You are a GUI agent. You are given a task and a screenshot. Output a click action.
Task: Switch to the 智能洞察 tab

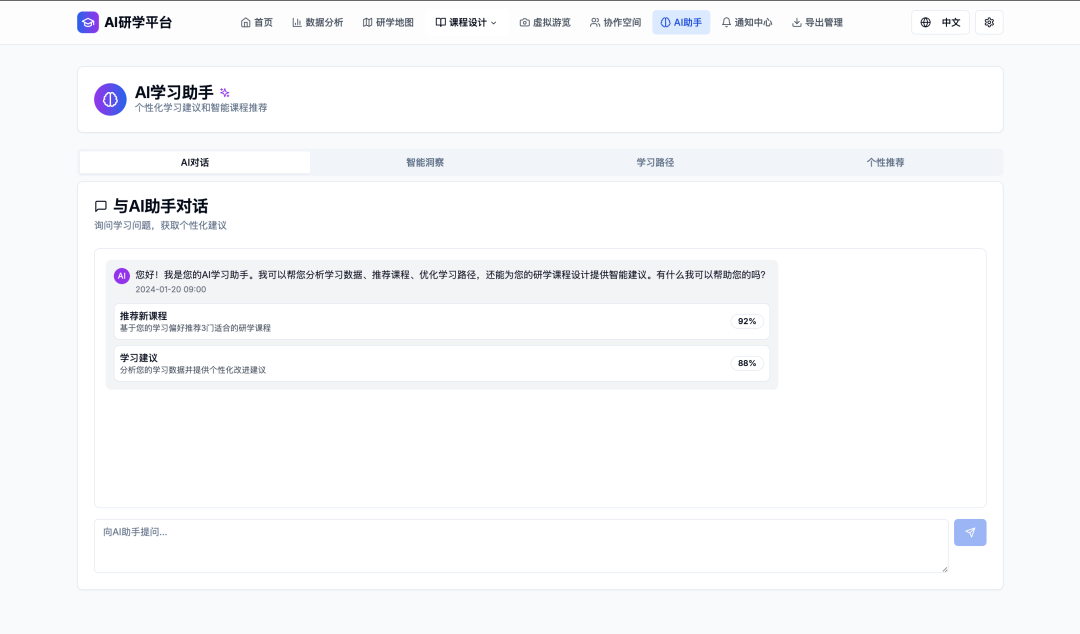pos(425,162)
